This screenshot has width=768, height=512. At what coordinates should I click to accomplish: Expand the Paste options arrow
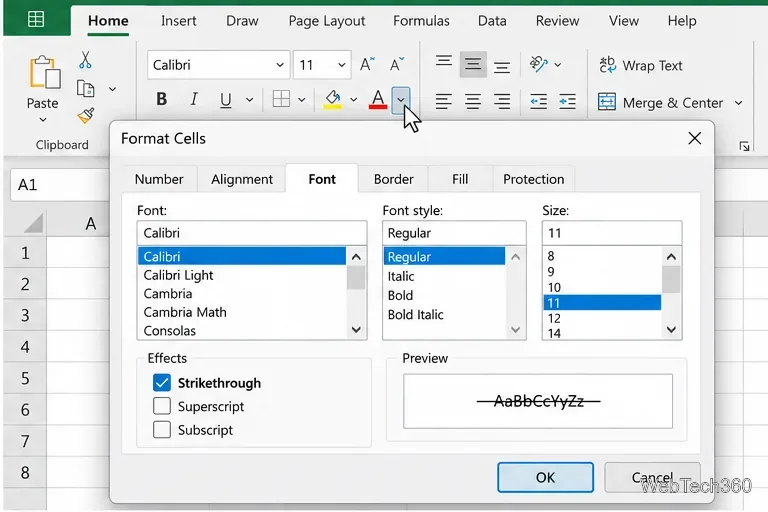[43, 120]
